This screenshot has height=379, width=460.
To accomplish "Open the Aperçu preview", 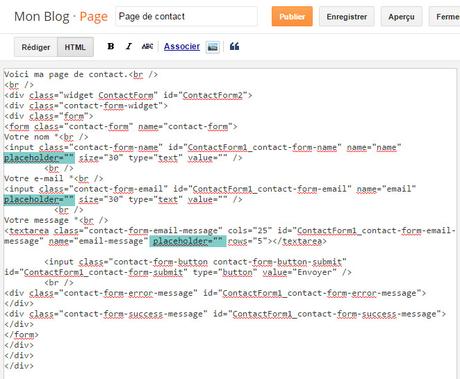I will click(x=401, y=16).
